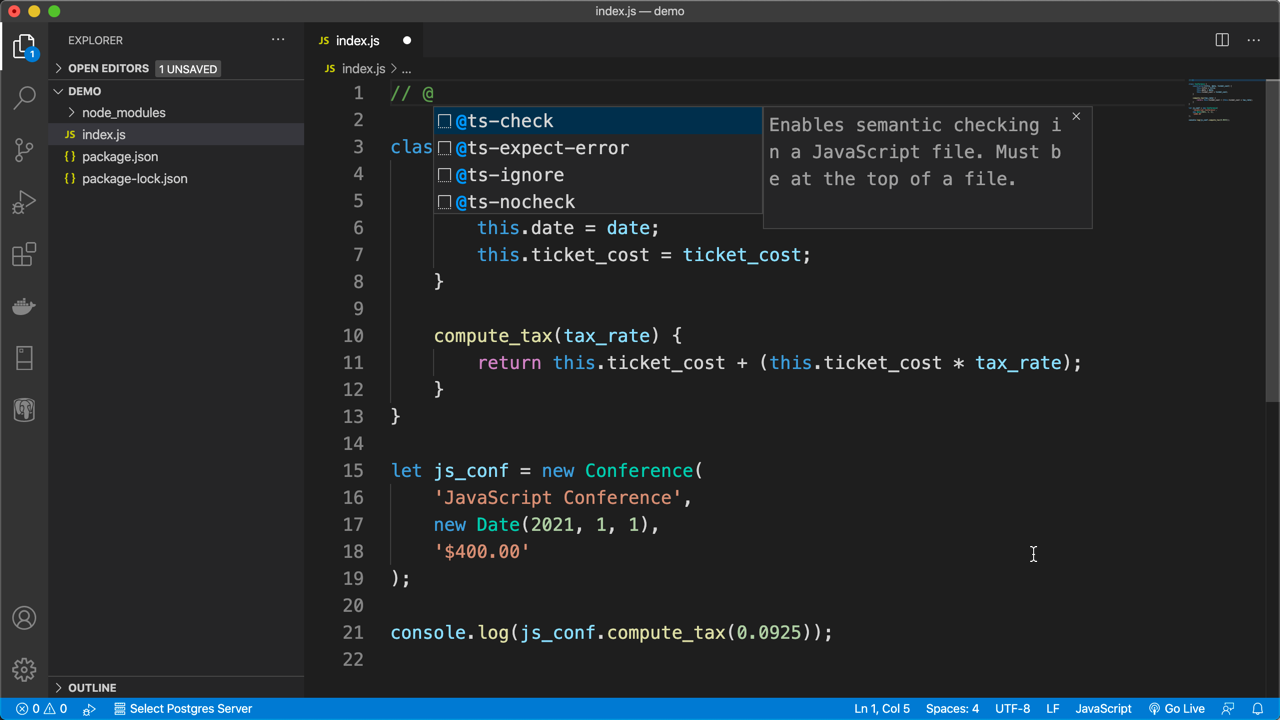1280x720 pixels.
Task: Open editor more actions ellipsis
Action: click(1254, 40)
